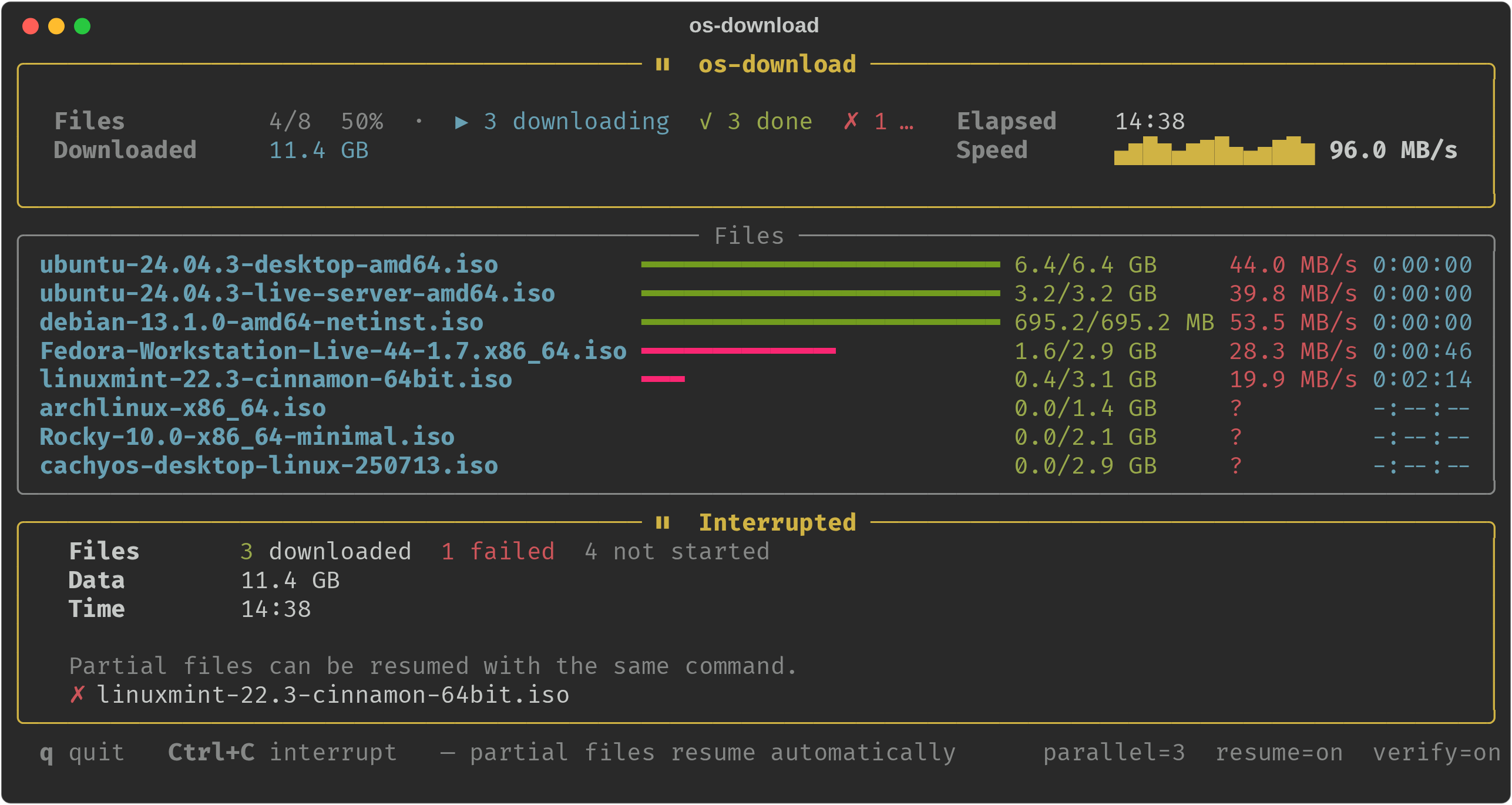Image resolution: width=1512 pixels, height=805 pixels.
Task: Click '4 not started' in Interrupted summary
Action: pyautogui.click(x=677, y=552)
